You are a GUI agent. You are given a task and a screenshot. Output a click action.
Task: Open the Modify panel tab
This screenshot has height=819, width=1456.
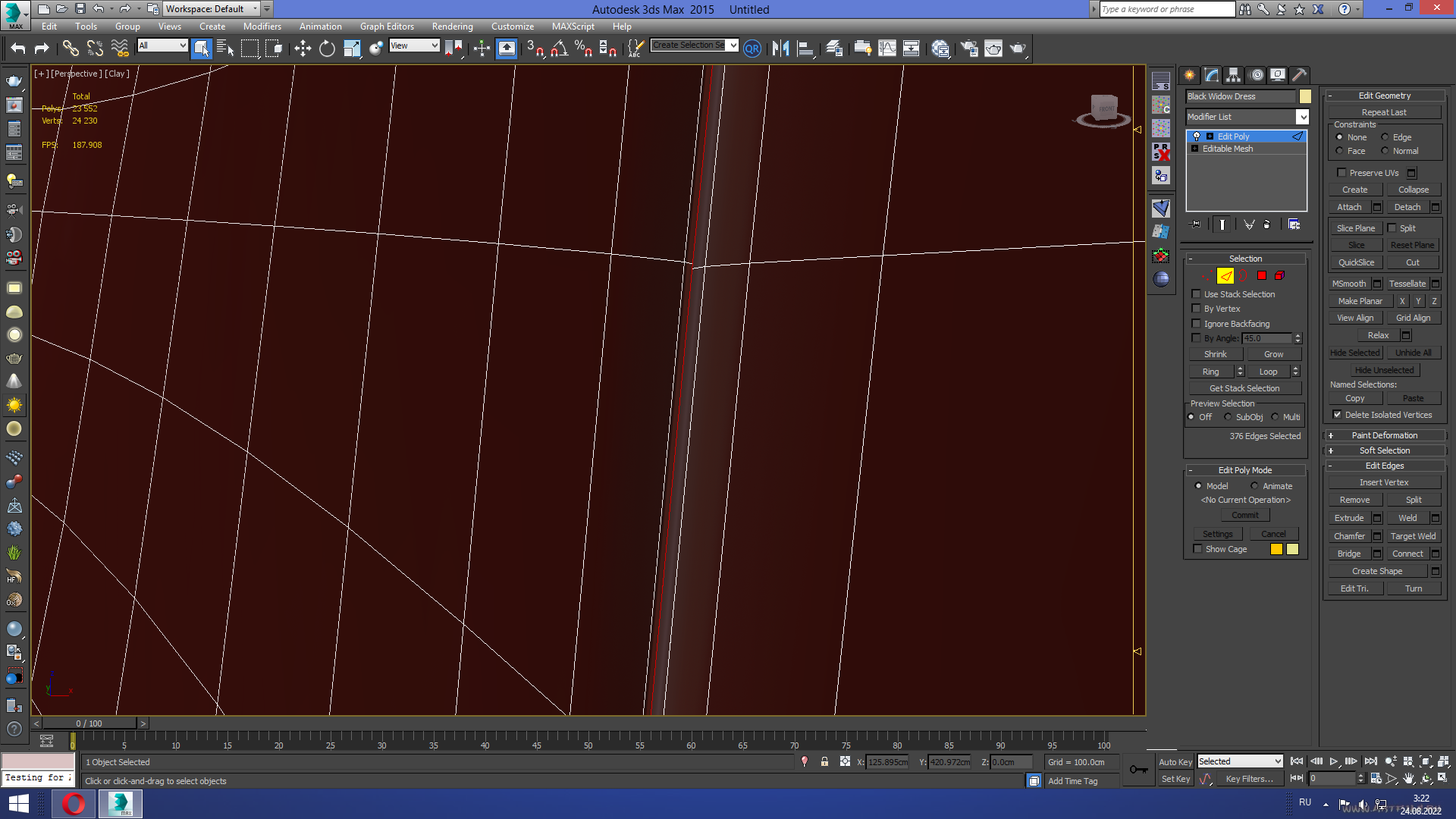tap(1211, 74)
